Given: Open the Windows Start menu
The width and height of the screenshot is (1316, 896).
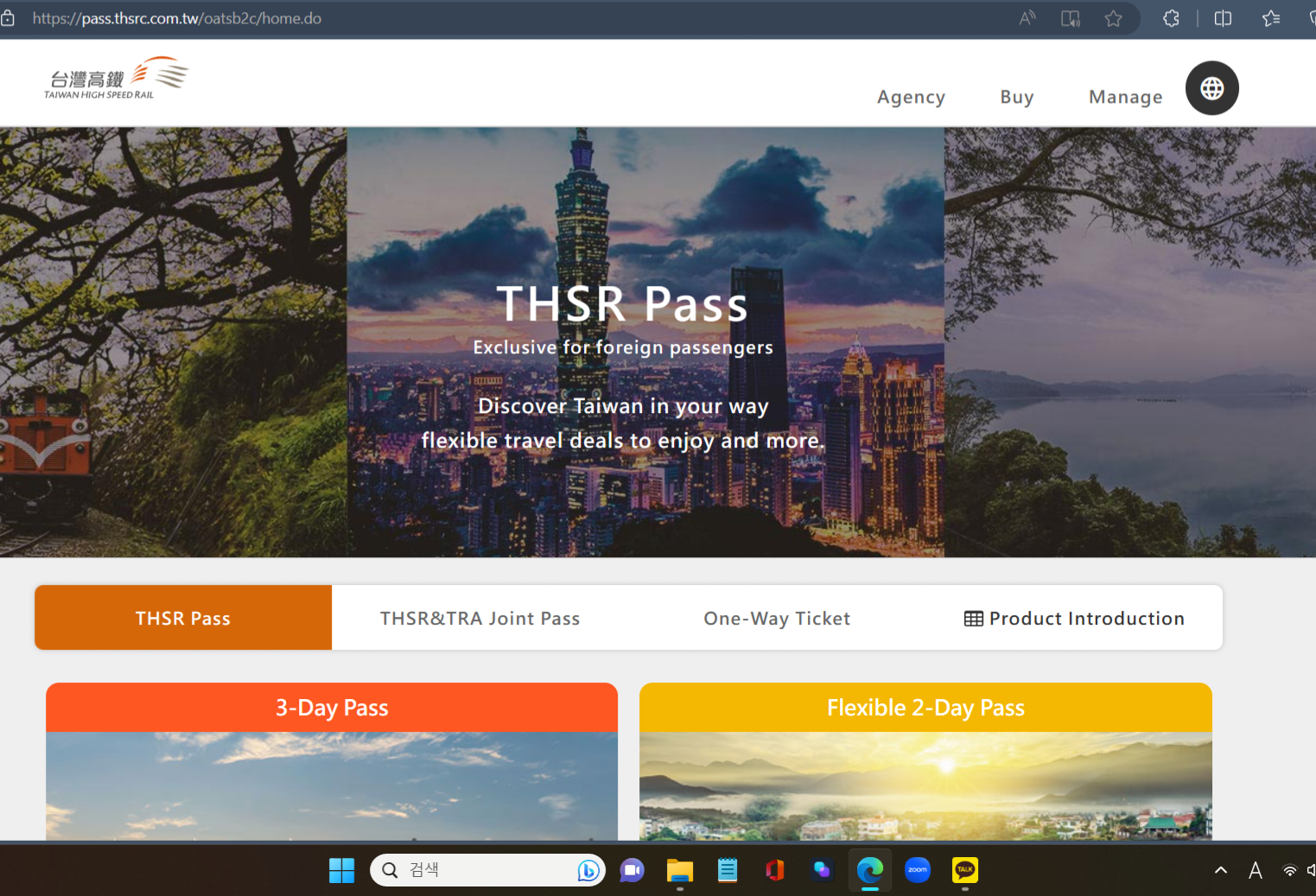Looking at the screenshot, I should [341, 870].
